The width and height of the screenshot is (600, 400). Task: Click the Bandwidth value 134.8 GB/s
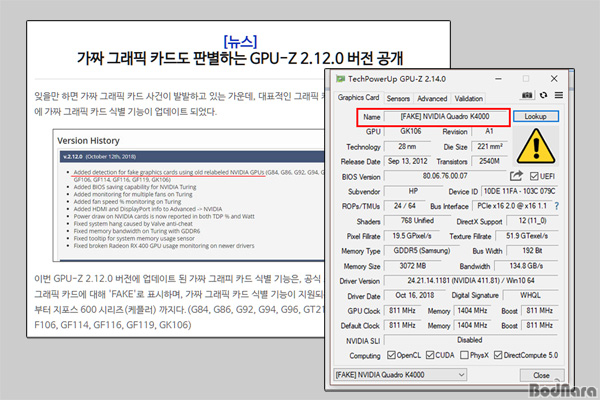tap(526, 266)
